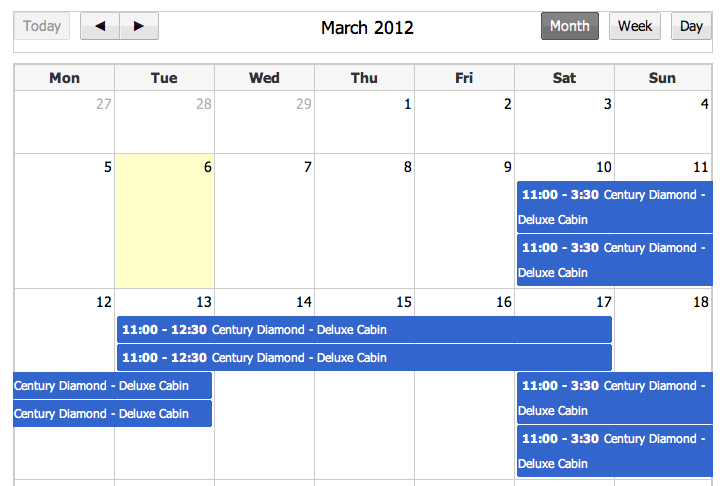
Task: Switch to Week view
Action: [635, 26]
